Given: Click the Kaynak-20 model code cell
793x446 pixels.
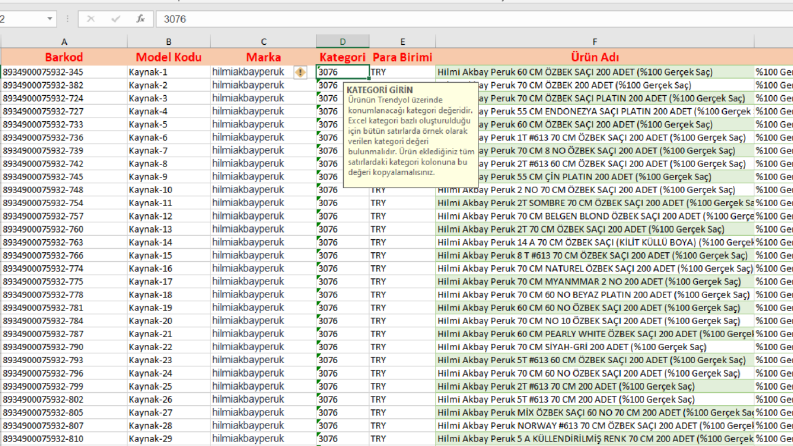Looking at the screenshot, I should [x=168, y=321].
